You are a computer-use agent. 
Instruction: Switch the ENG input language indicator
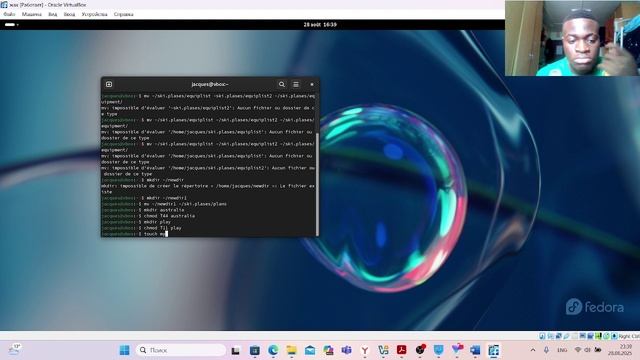pyautogui.click(x=562, y=350)
